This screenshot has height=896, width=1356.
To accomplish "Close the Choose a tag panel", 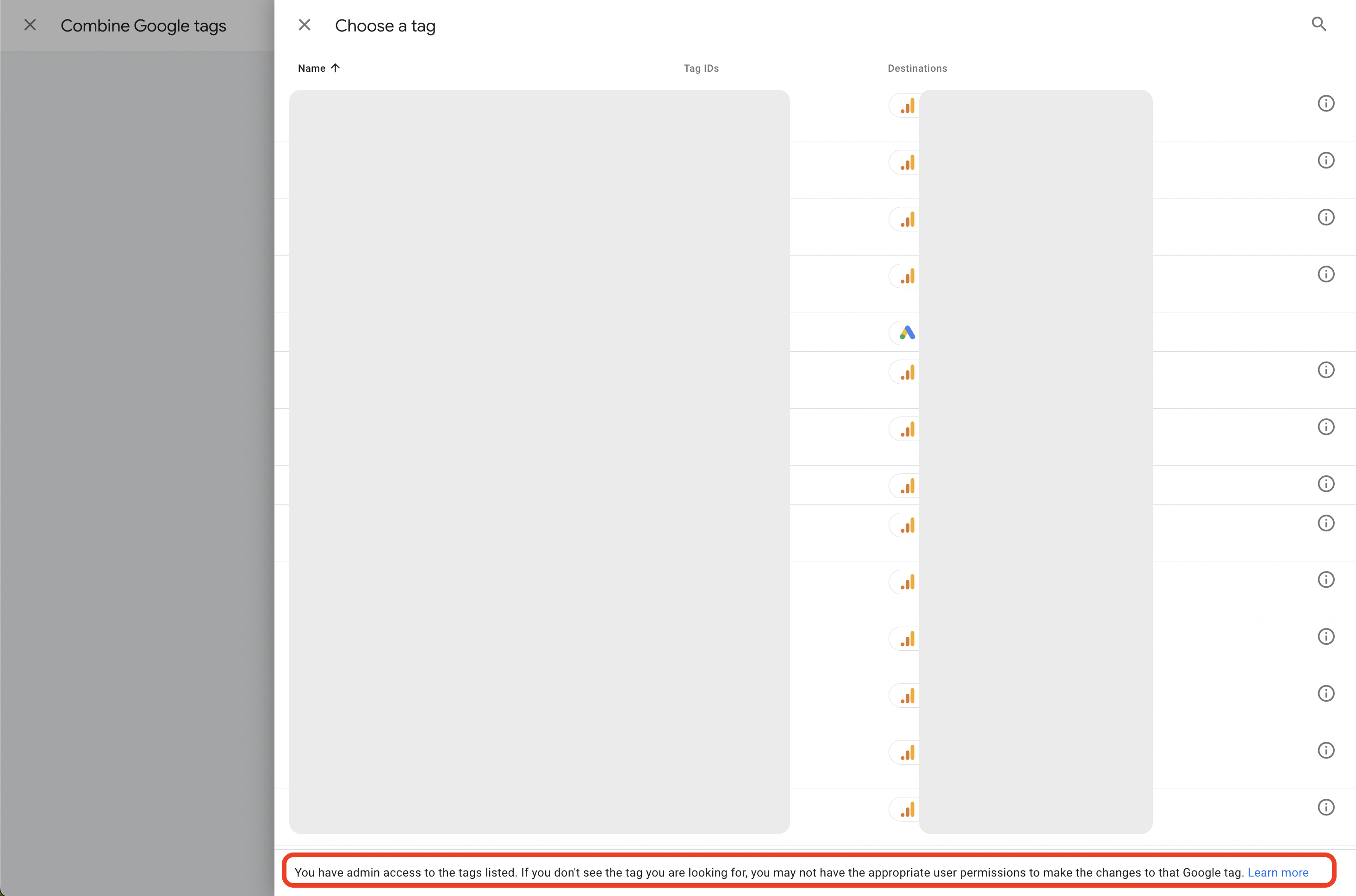I will coord(305,25).
